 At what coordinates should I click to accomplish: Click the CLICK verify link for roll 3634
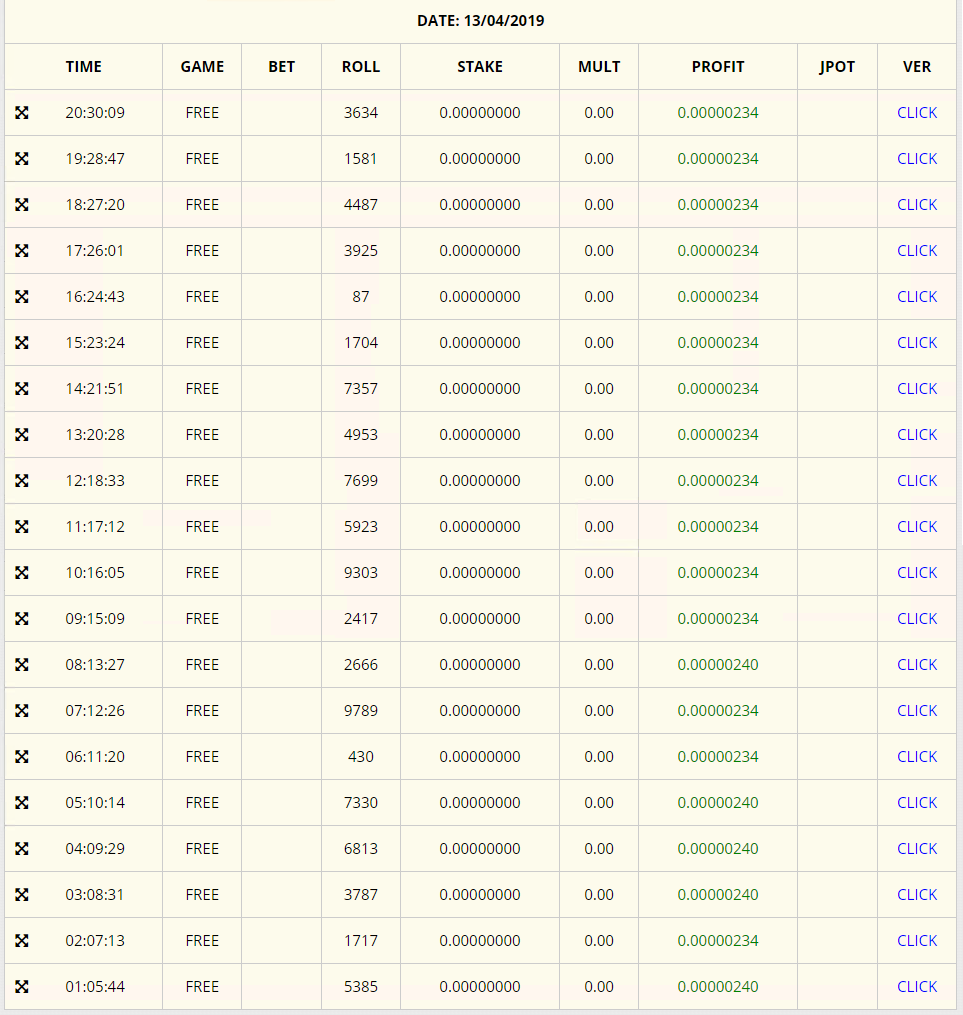(x=916, y=113)
